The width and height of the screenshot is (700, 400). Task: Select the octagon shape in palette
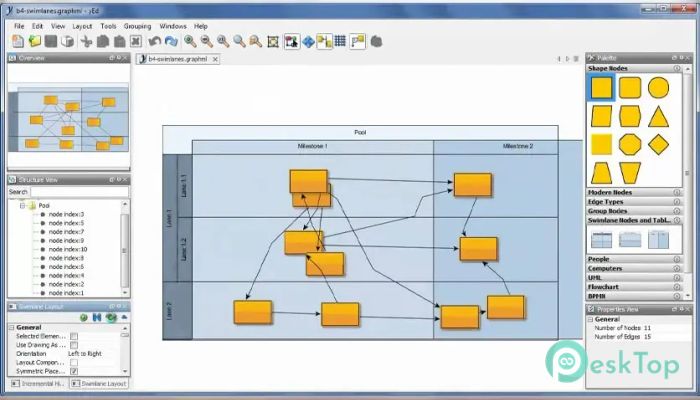(x=630, y=145)
